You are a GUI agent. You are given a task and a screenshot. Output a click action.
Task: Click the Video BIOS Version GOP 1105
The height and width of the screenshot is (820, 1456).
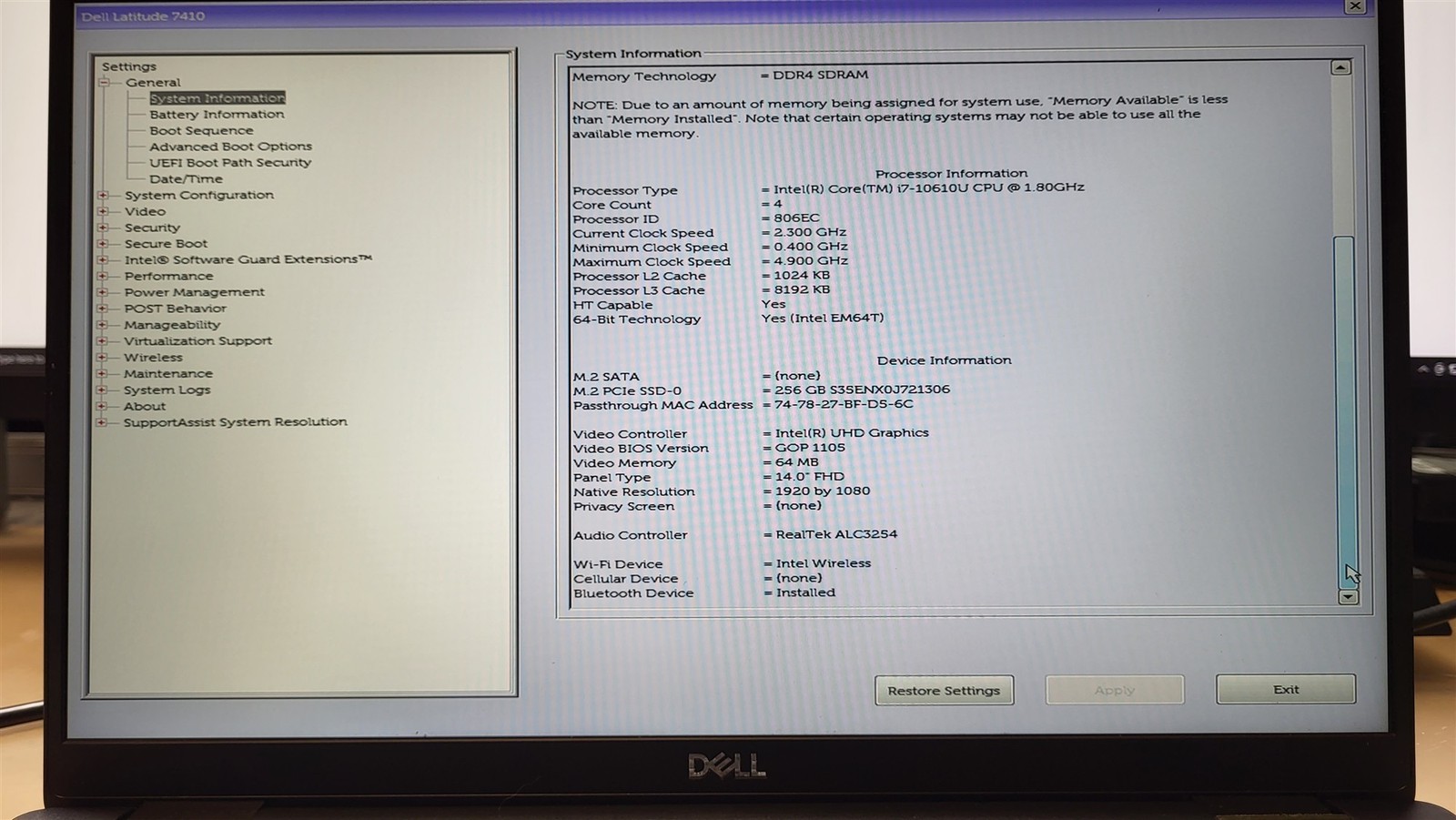click(810, 448)
